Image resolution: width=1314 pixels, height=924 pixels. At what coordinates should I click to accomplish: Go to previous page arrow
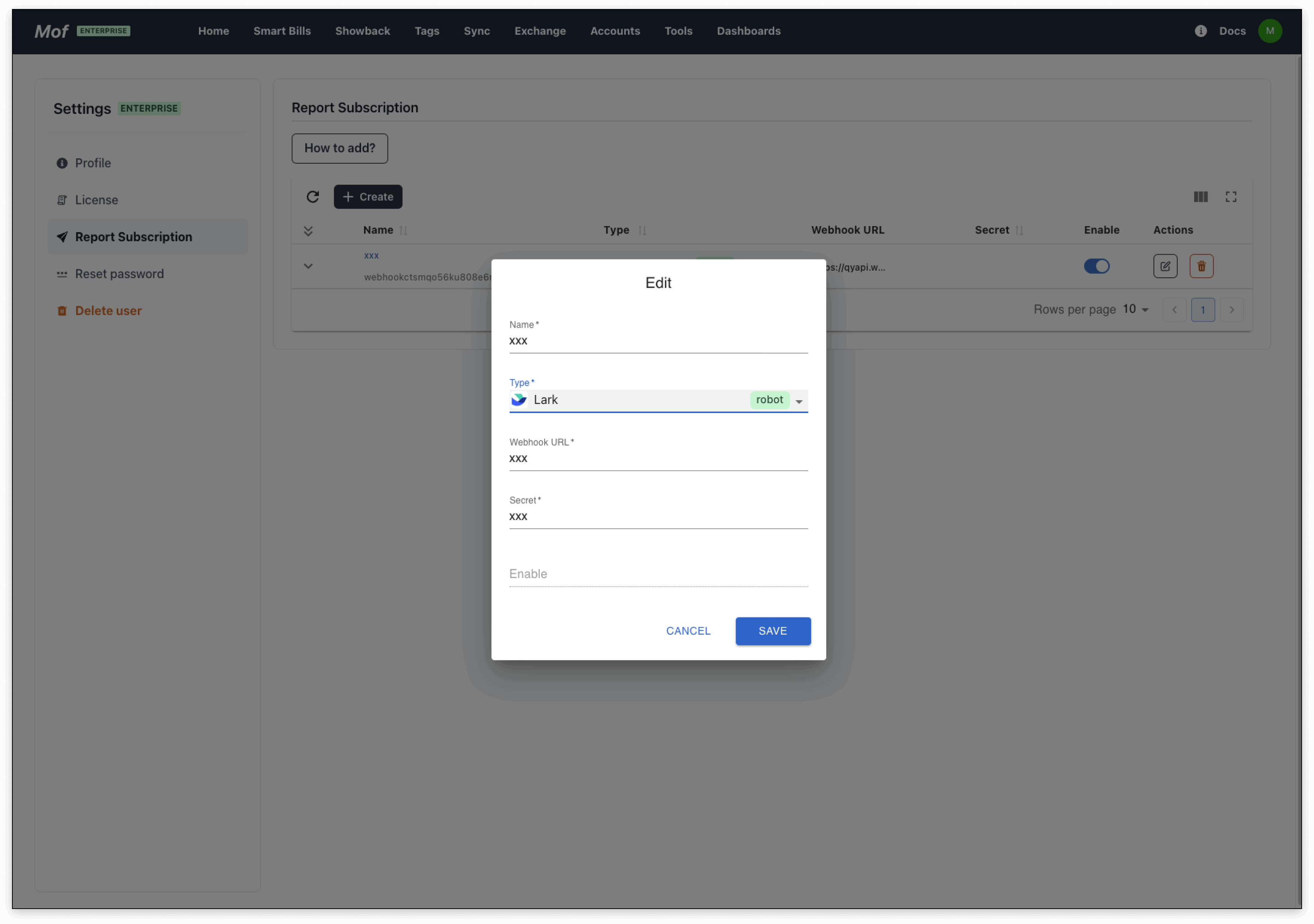pos(1174,310)
